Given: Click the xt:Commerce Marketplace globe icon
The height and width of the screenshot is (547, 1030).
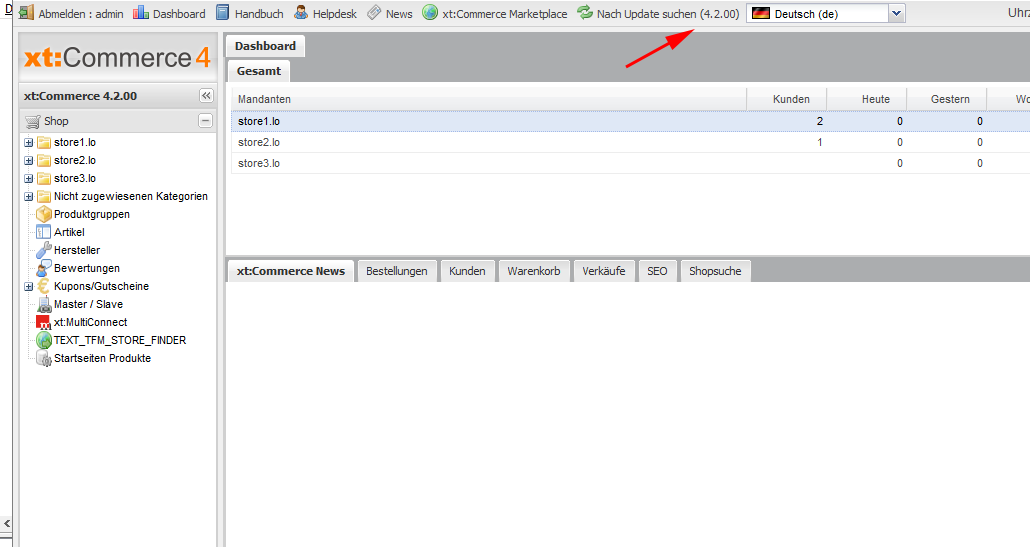Looking at the screenshot, I should point(430,12).
